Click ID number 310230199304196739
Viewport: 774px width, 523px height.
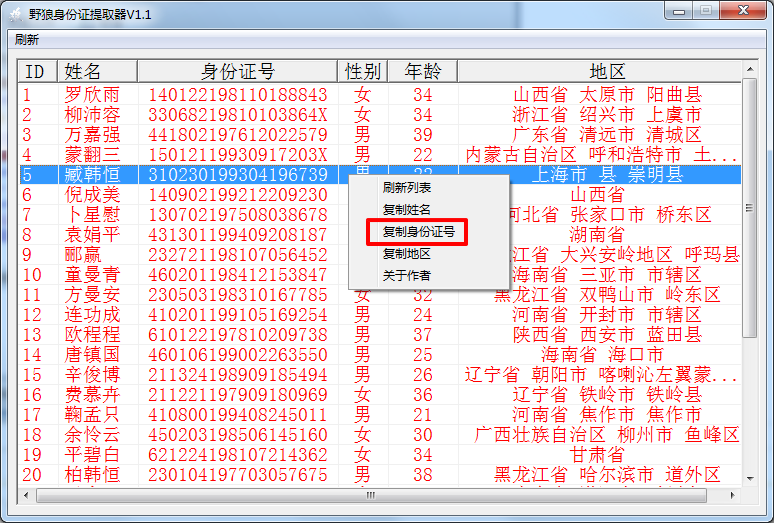(238, 175)
